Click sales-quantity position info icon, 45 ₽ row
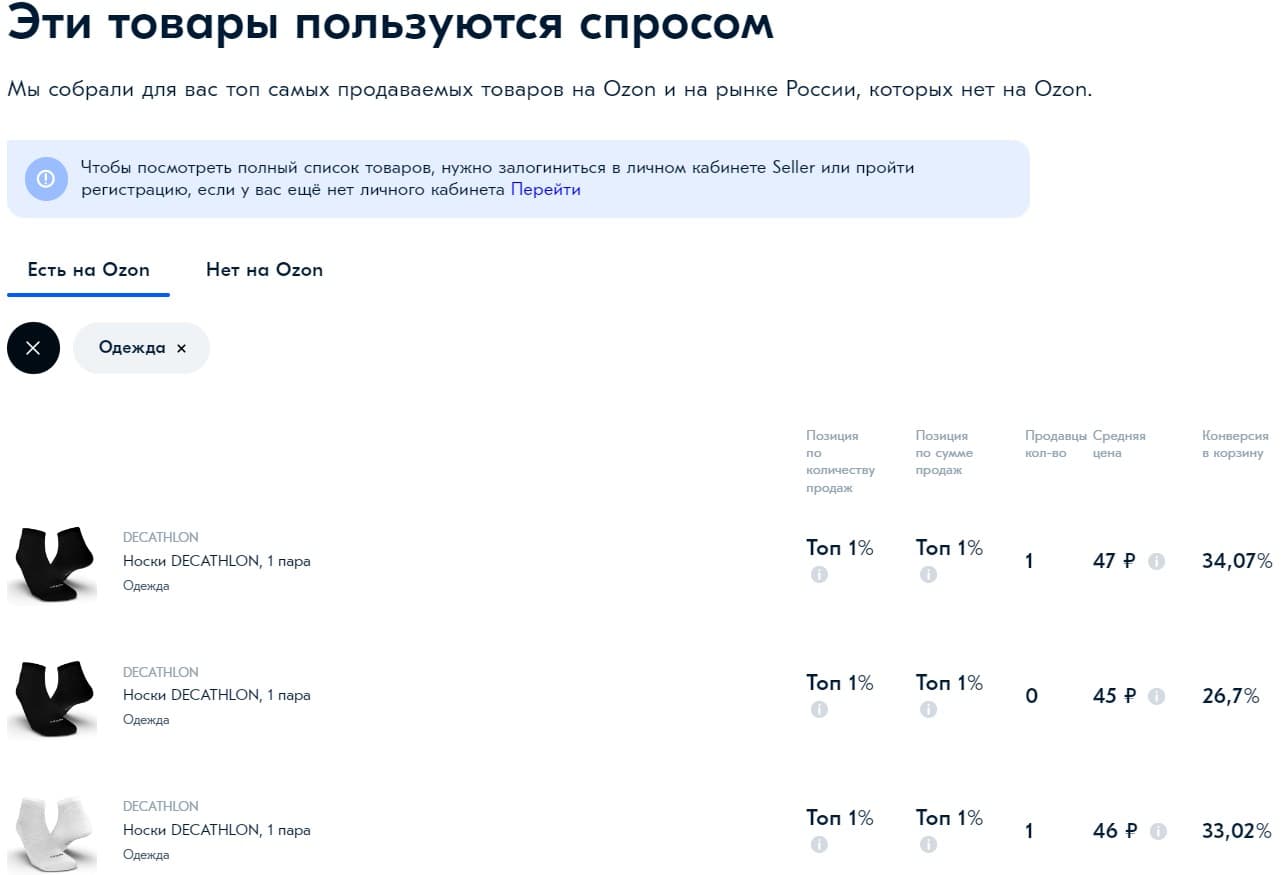Screen dimensions: 1281x875 pos(819,710)
